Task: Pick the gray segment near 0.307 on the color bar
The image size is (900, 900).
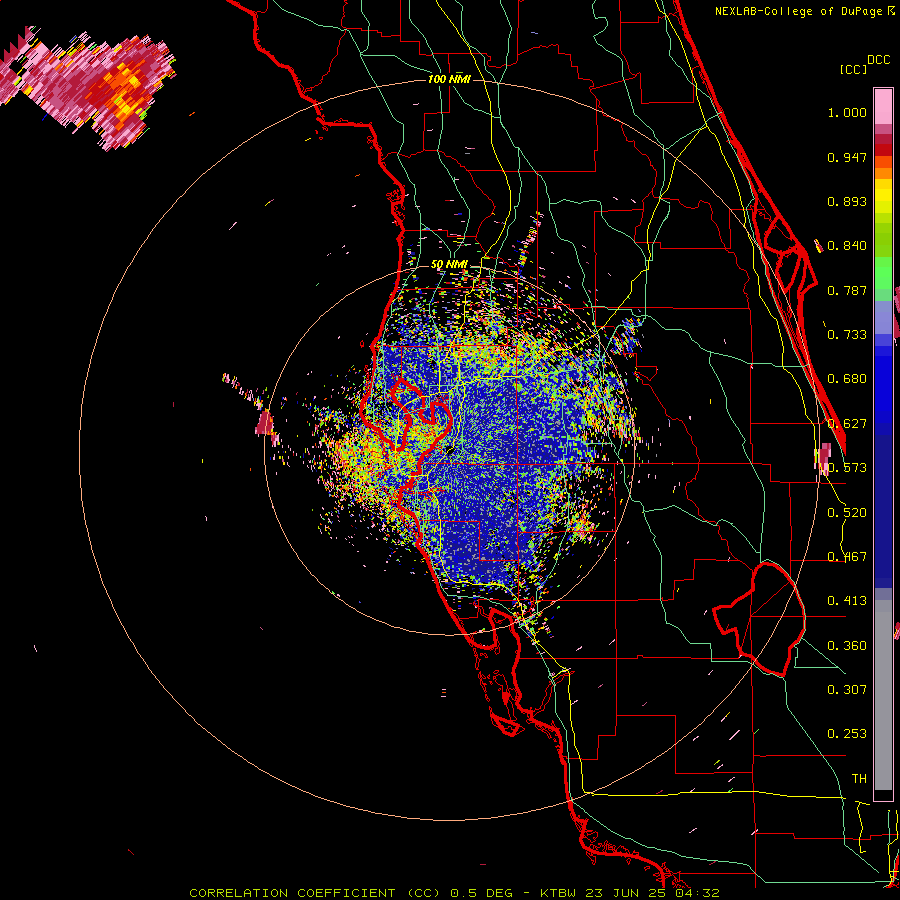Action: pos(883,695)
